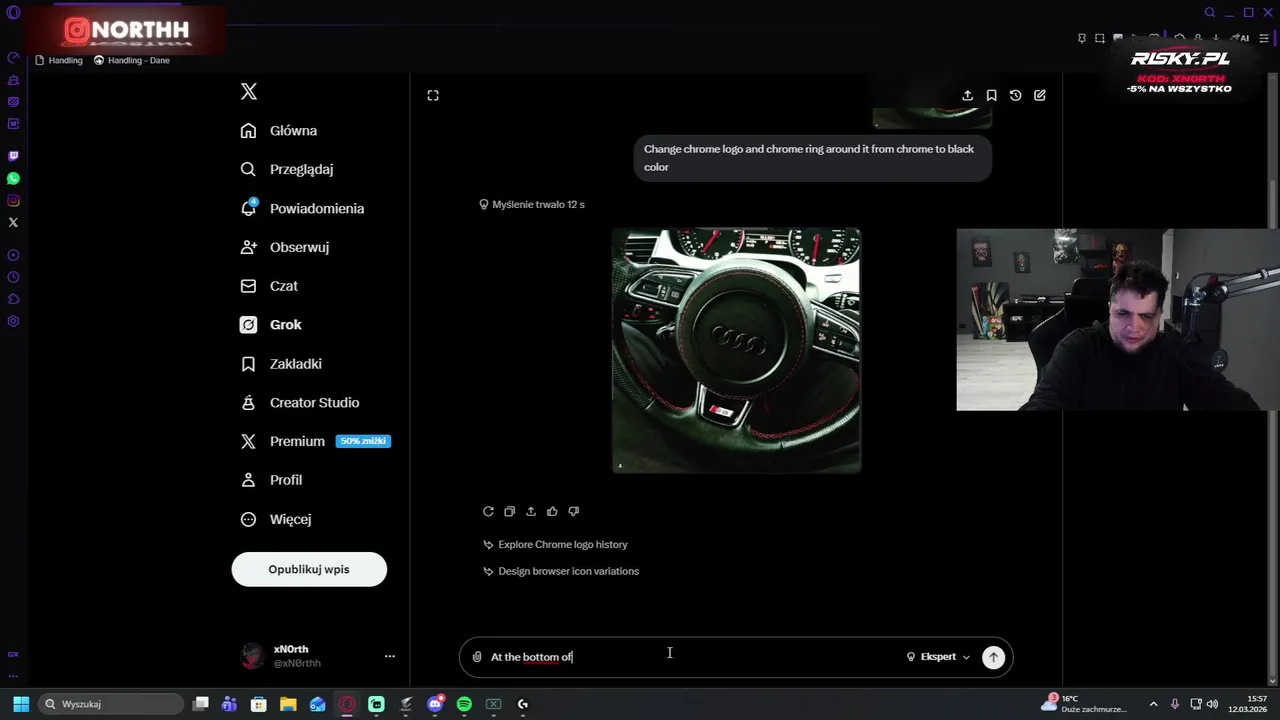Open Opera sidebar player icon
Image resolution: width=1280 pixels, height=720 pixels.
click(x=13, y=255)
